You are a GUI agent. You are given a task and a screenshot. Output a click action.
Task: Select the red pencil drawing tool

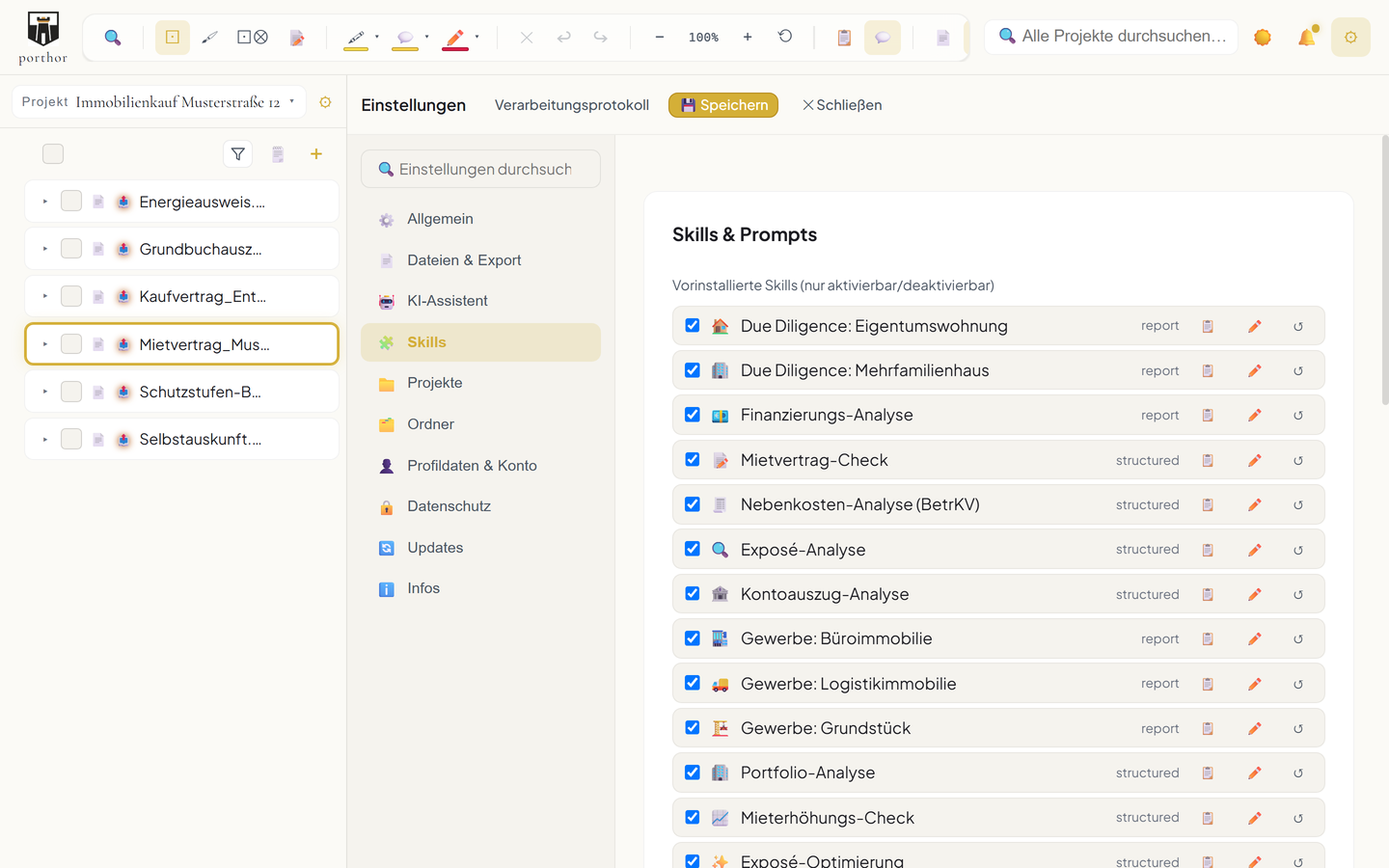[x=455, y=38]
